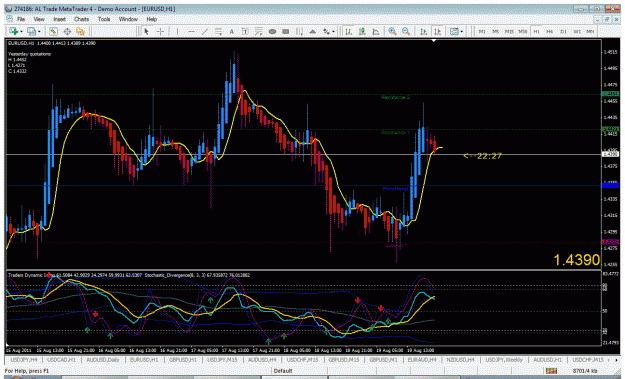Image resolution: width=625 pixels, height=379 pixels.
Task: Switch chart to Line Chart view
Action: click(x=376, y=31)
